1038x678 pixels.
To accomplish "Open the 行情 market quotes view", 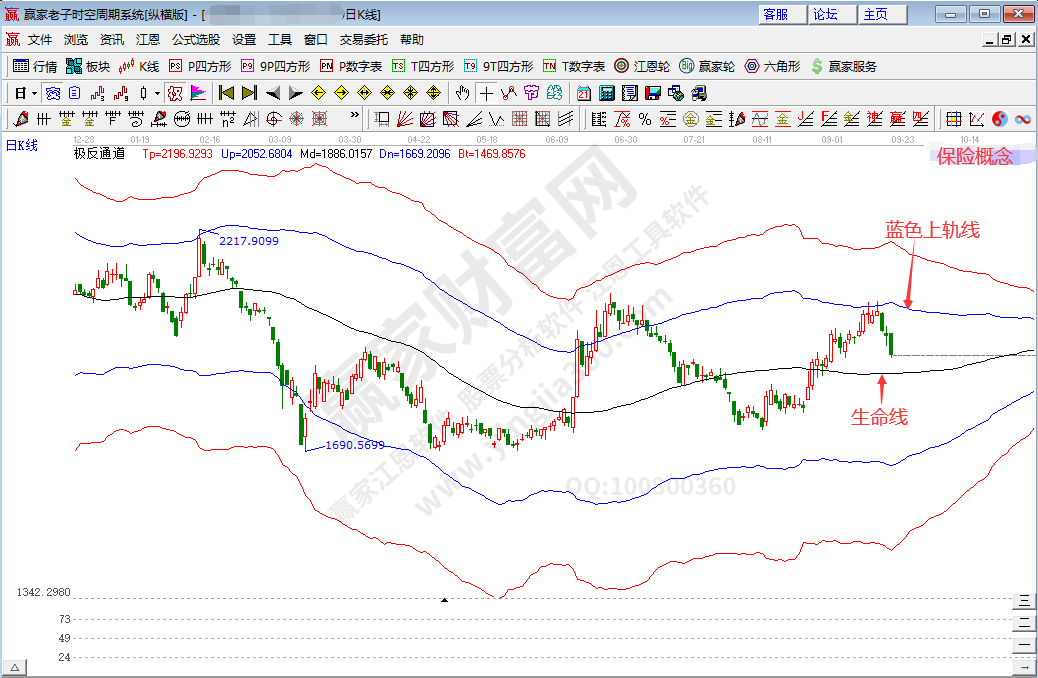I will click(x=35, y=66).
